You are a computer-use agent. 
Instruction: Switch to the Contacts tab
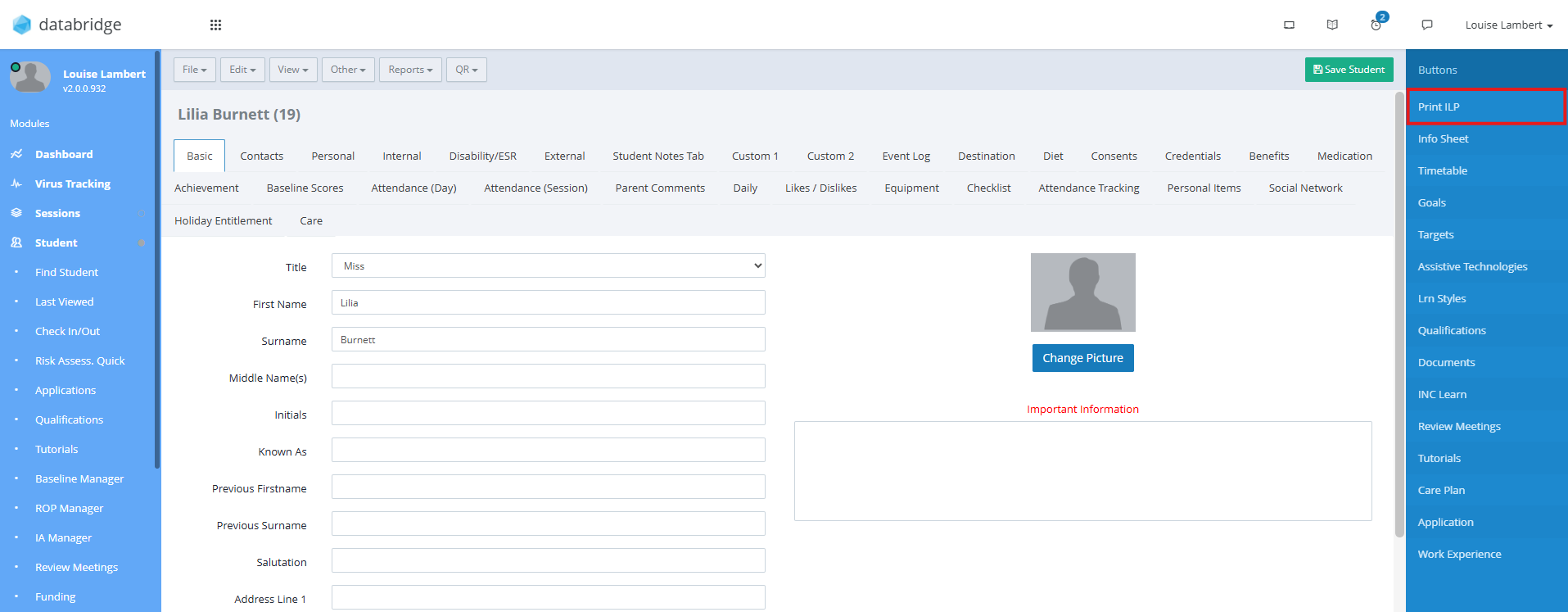click(x=261, y=156)
